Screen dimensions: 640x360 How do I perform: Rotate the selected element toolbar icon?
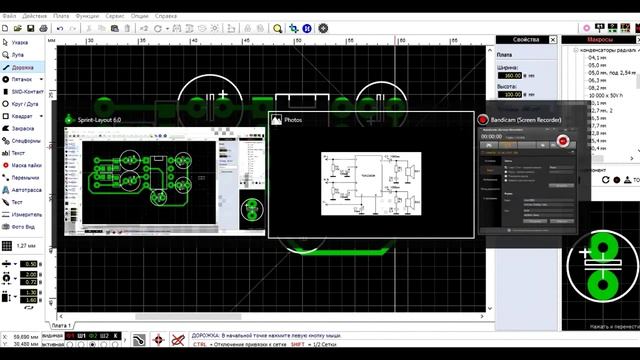[158, 29]
